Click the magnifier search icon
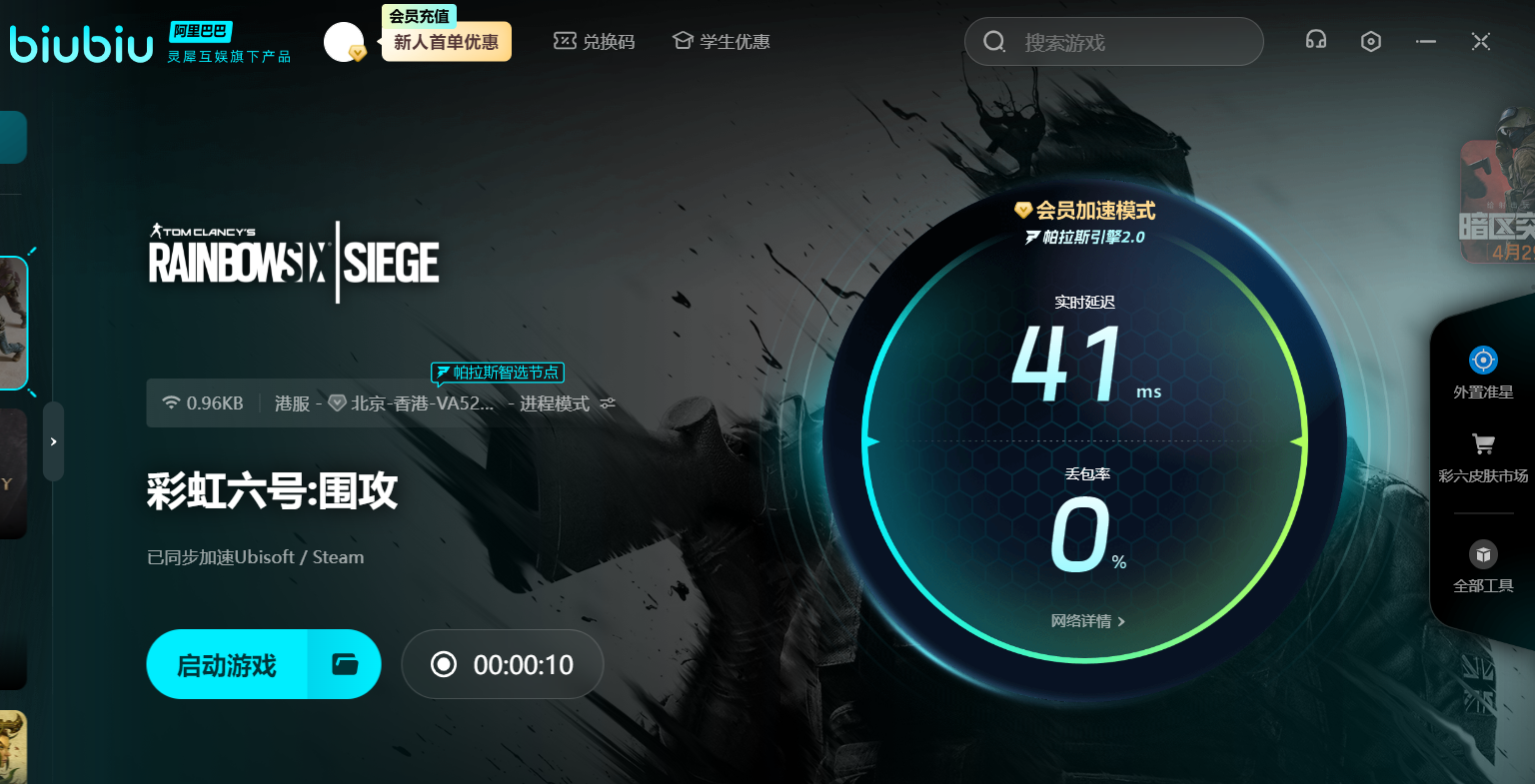Image resolution: width=1535 pixels, height=784 pixels. [994, 42]
